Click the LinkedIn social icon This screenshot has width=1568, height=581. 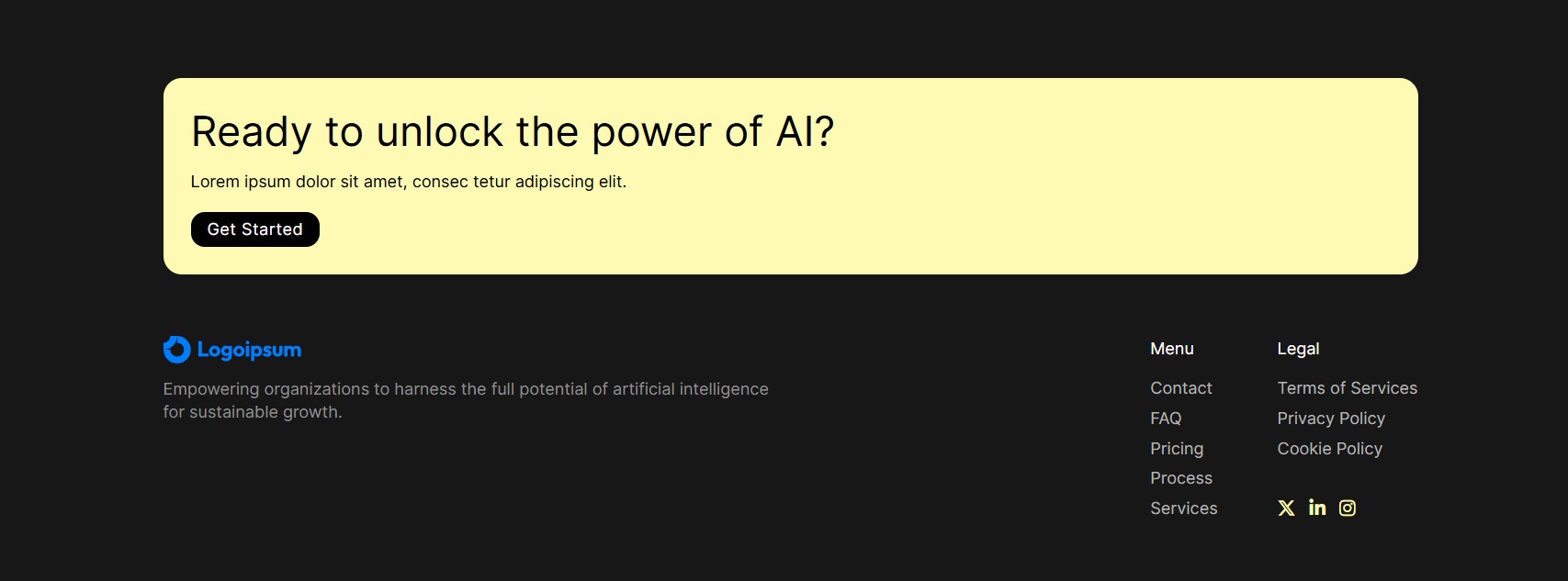[1317, 508]
